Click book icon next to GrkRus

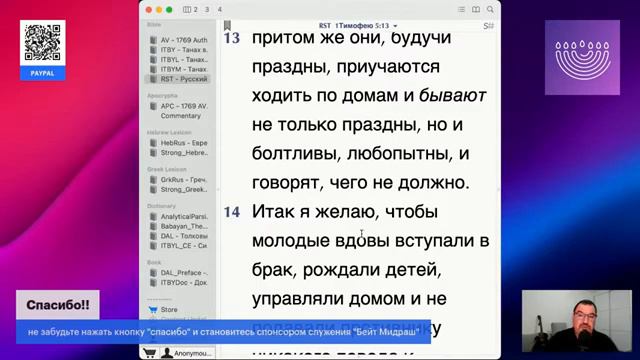(x=153, y=180)
